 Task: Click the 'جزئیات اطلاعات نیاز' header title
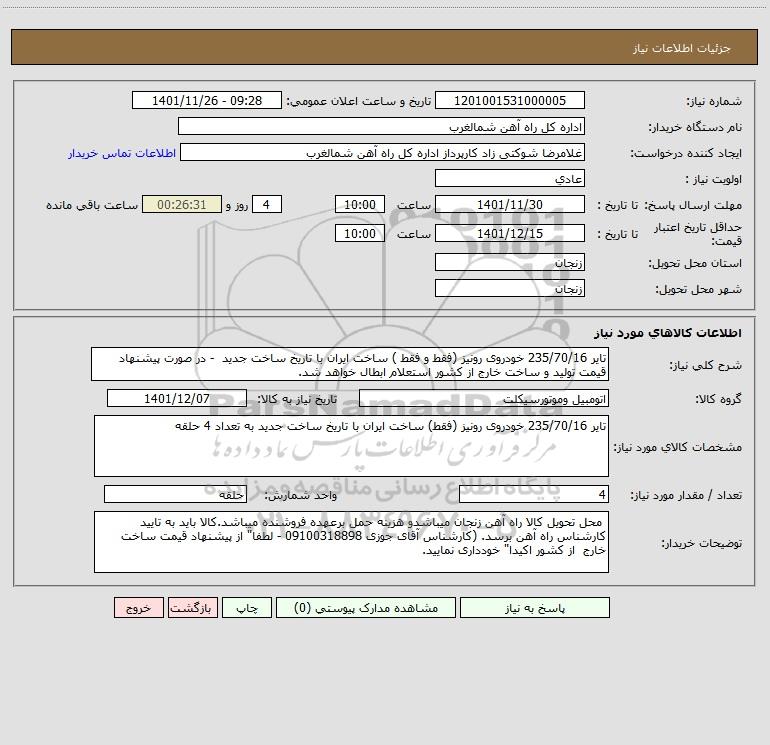(x=681, y=48)
